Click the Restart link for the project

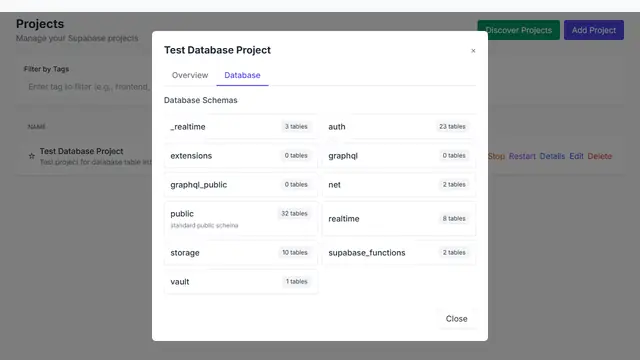coord(522,156)
